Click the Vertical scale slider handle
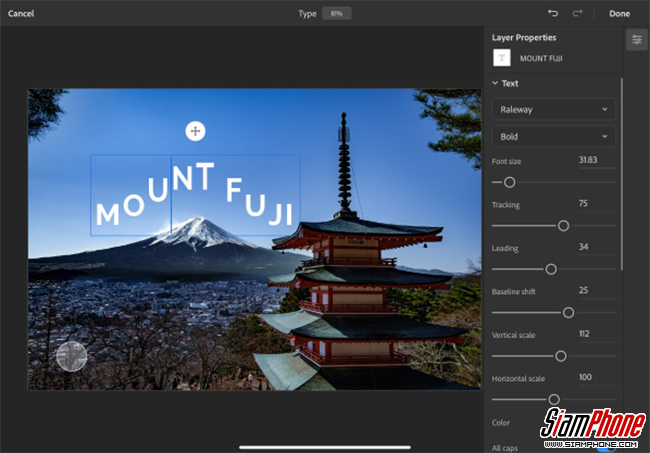 (561, 356)
